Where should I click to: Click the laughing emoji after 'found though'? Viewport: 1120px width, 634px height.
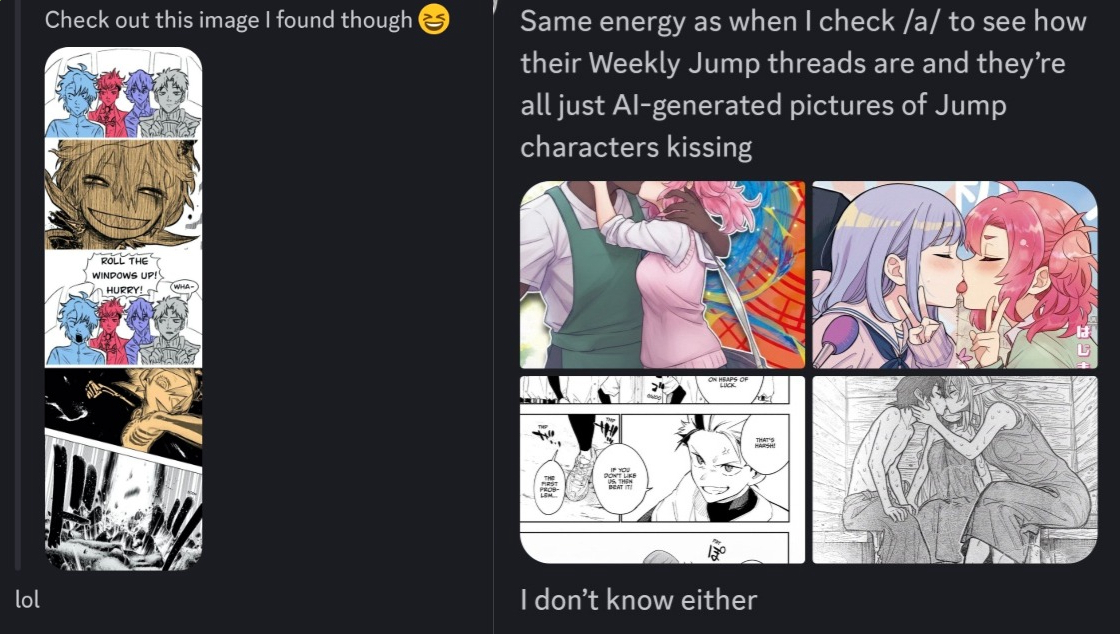tap(434, 19)
